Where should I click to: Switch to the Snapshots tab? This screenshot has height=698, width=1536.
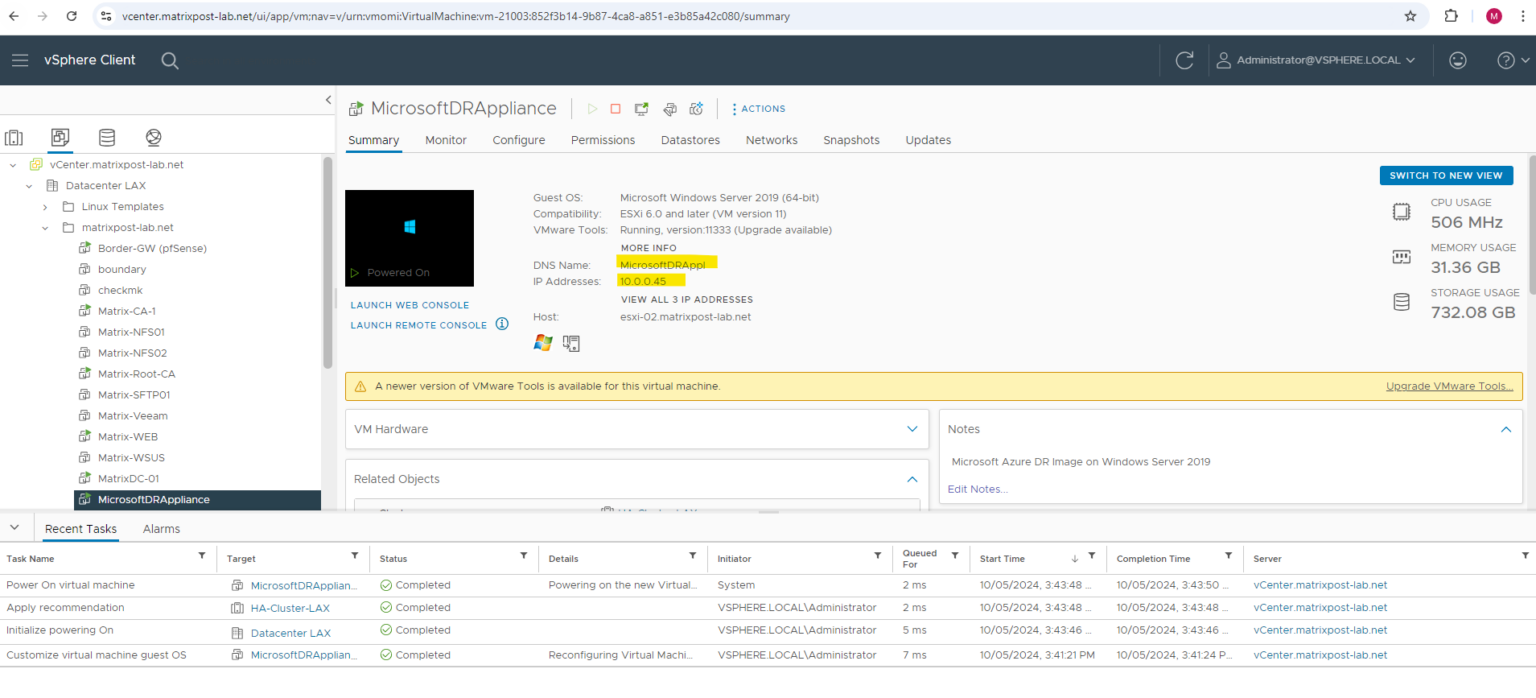point(851,140)
